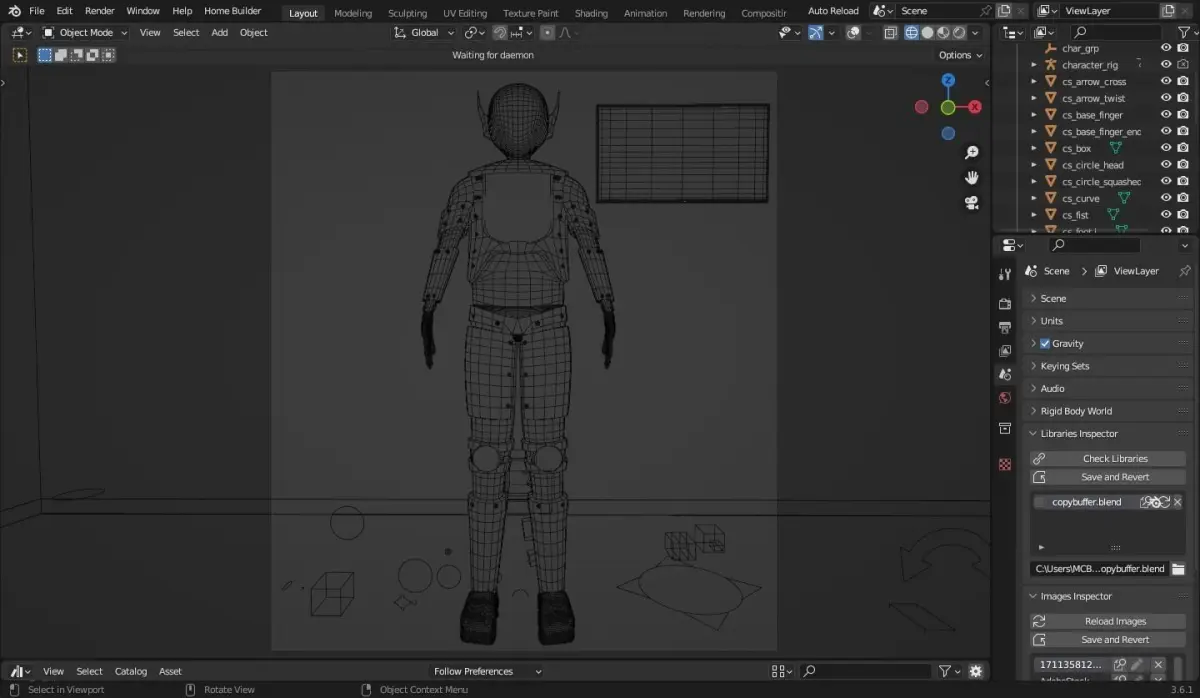Open the World properties tab icon
This screenshot has width=1200, height=698.
pyautogui.click(x=1005, y=398)
